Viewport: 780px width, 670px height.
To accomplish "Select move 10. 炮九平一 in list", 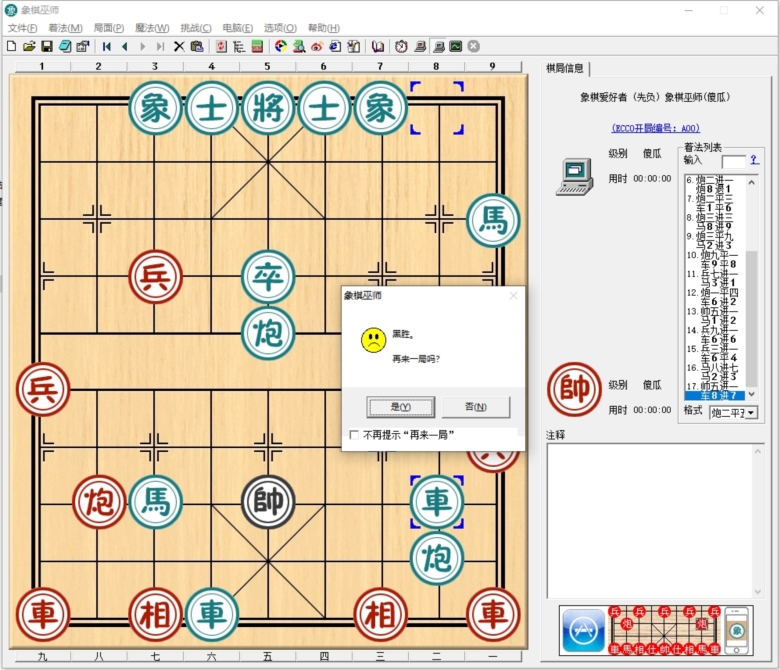I will [714, 255].
